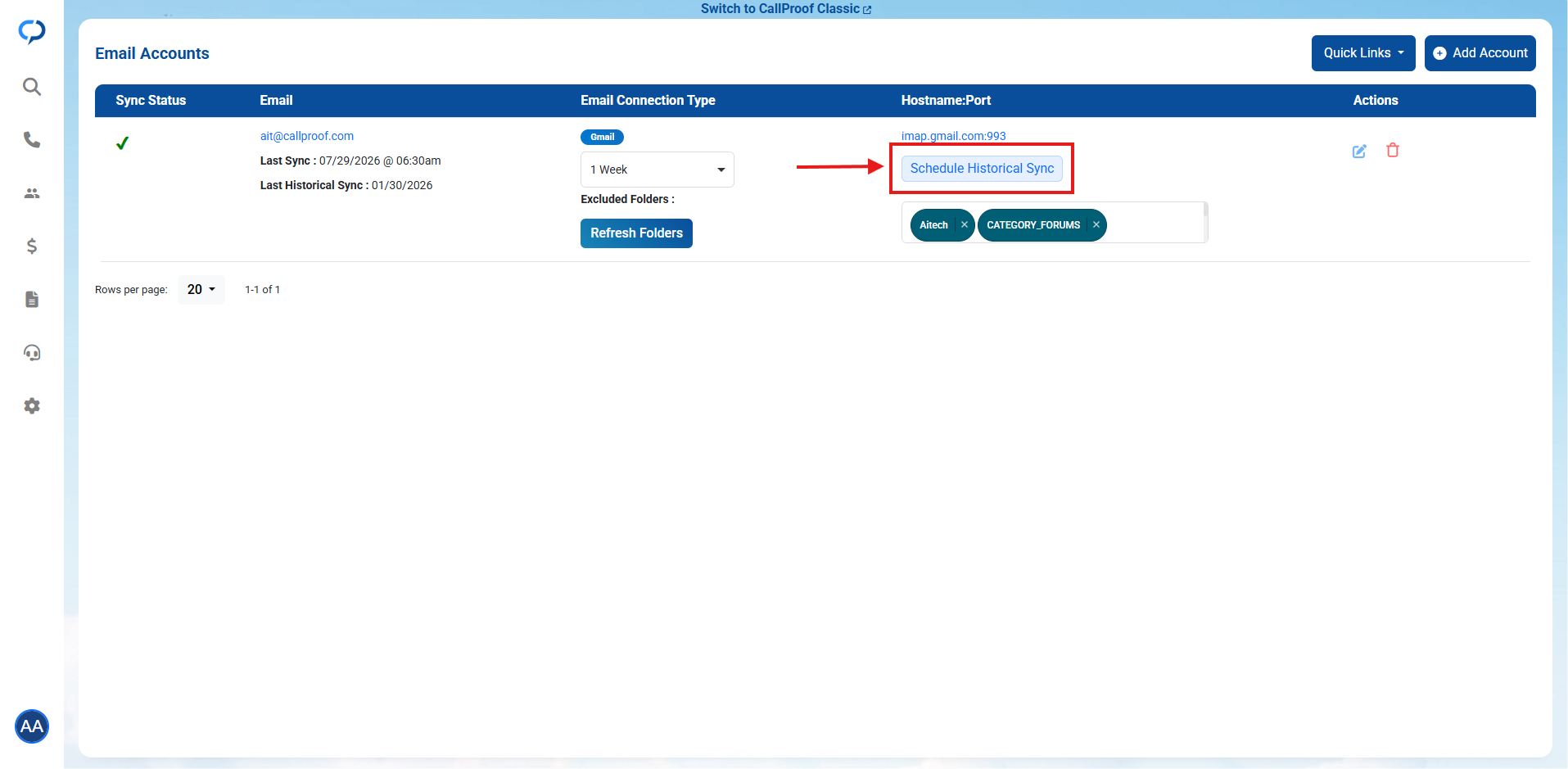Image resolution: width=1568 pixels, height=769 pixels.
Task: Click the Actions column header
Action: tap(1376, 100)
